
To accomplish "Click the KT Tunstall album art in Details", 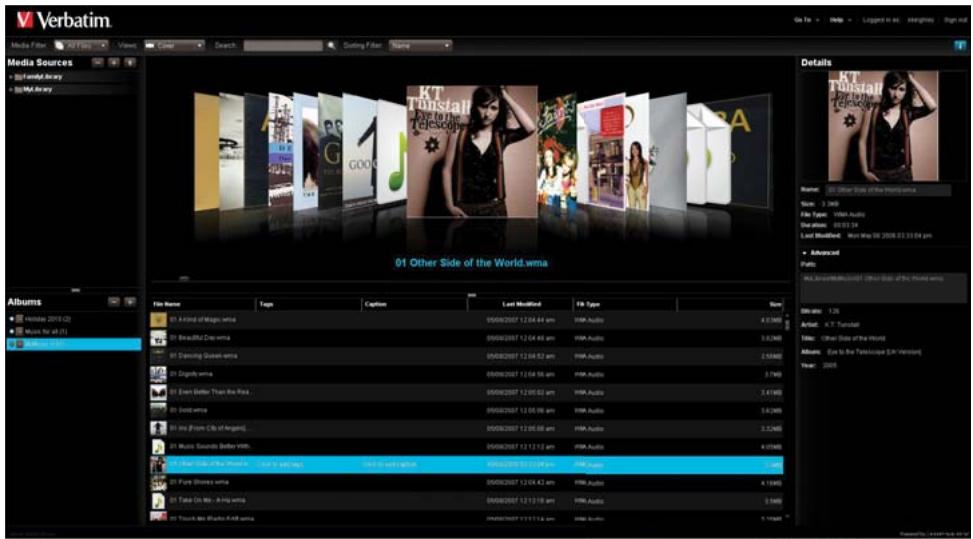I will coord(883,126).
